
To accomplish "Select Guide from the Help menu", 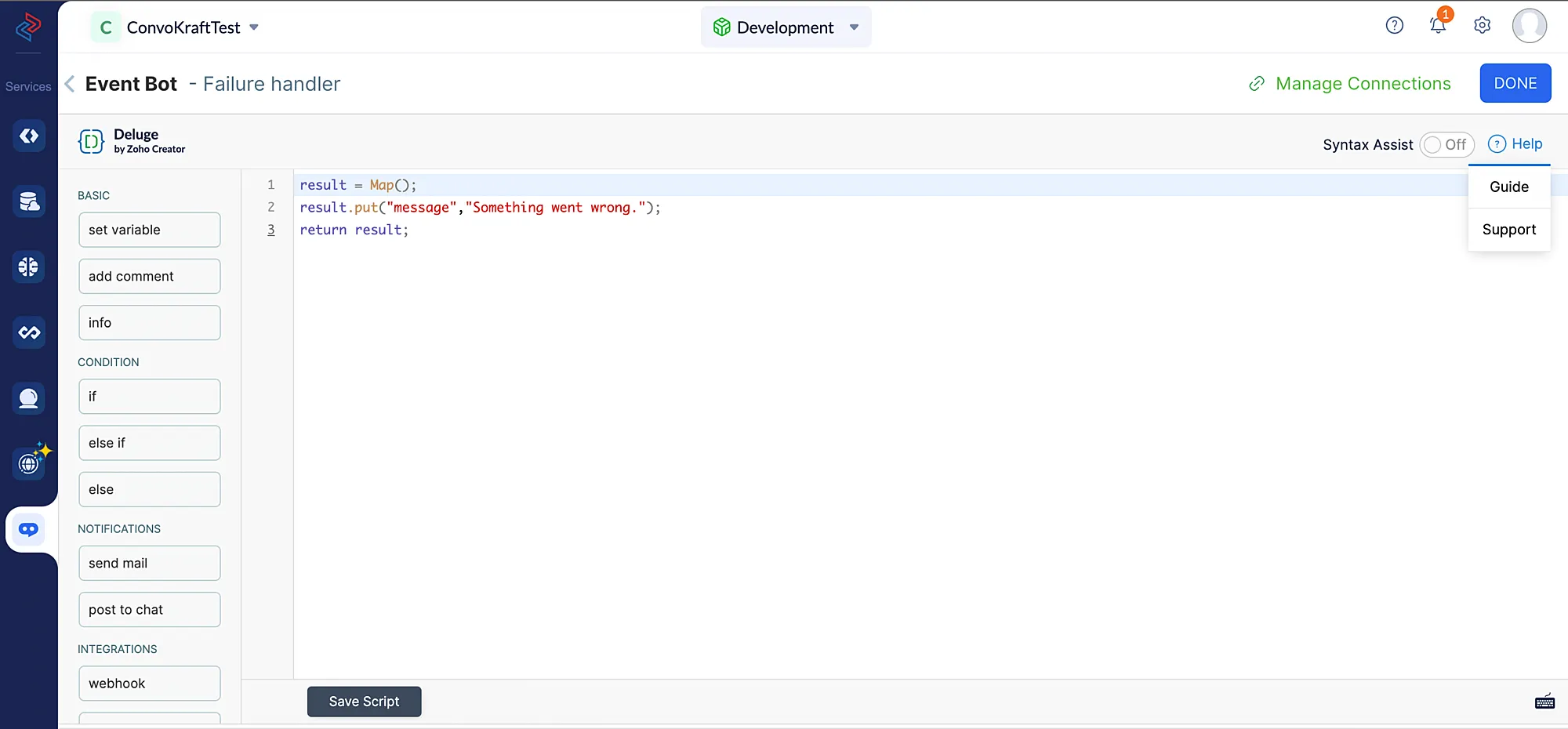I will pyautogui.click(x=1508, y=187).
